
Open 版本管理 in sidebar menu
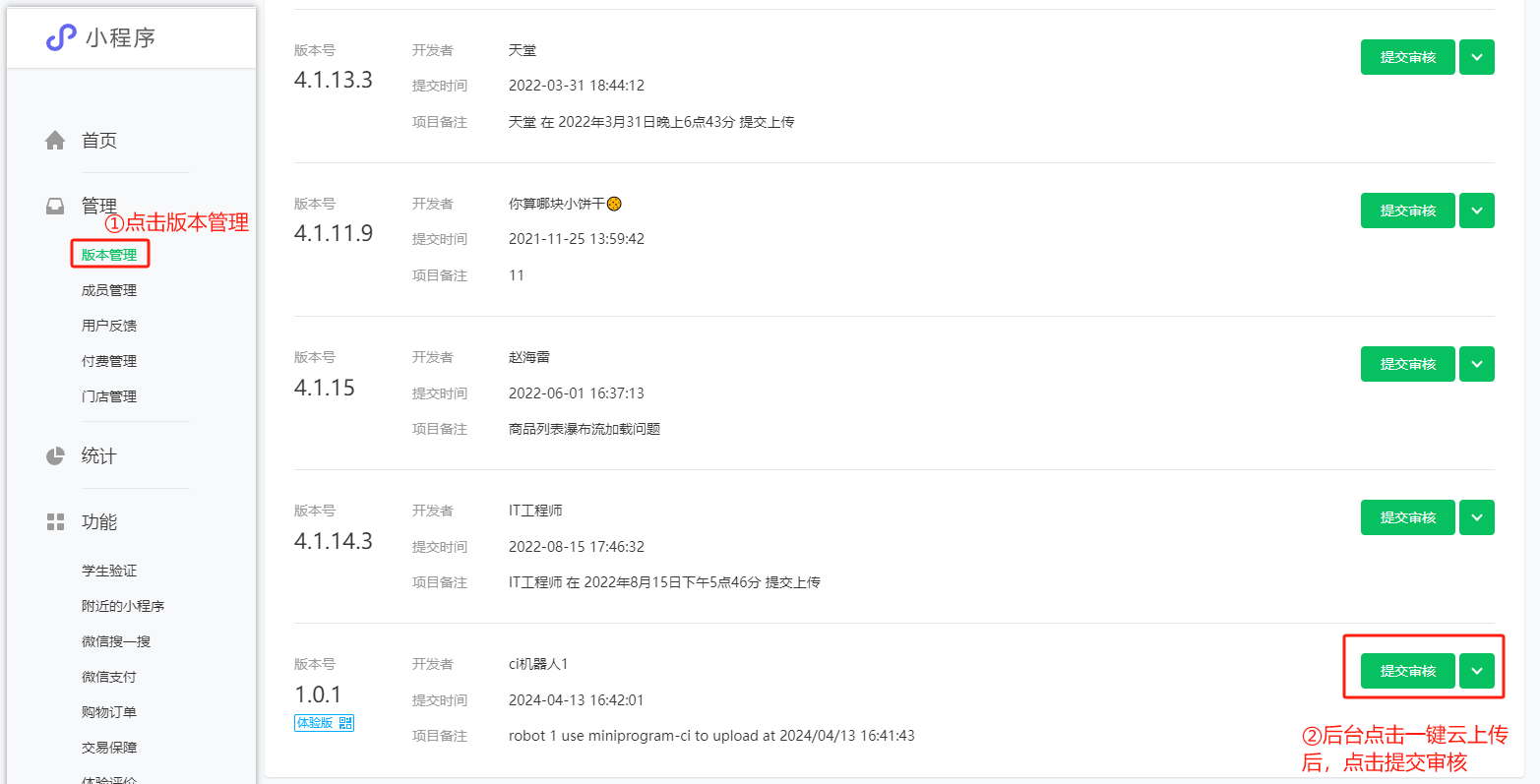click(x=109, y=255)
